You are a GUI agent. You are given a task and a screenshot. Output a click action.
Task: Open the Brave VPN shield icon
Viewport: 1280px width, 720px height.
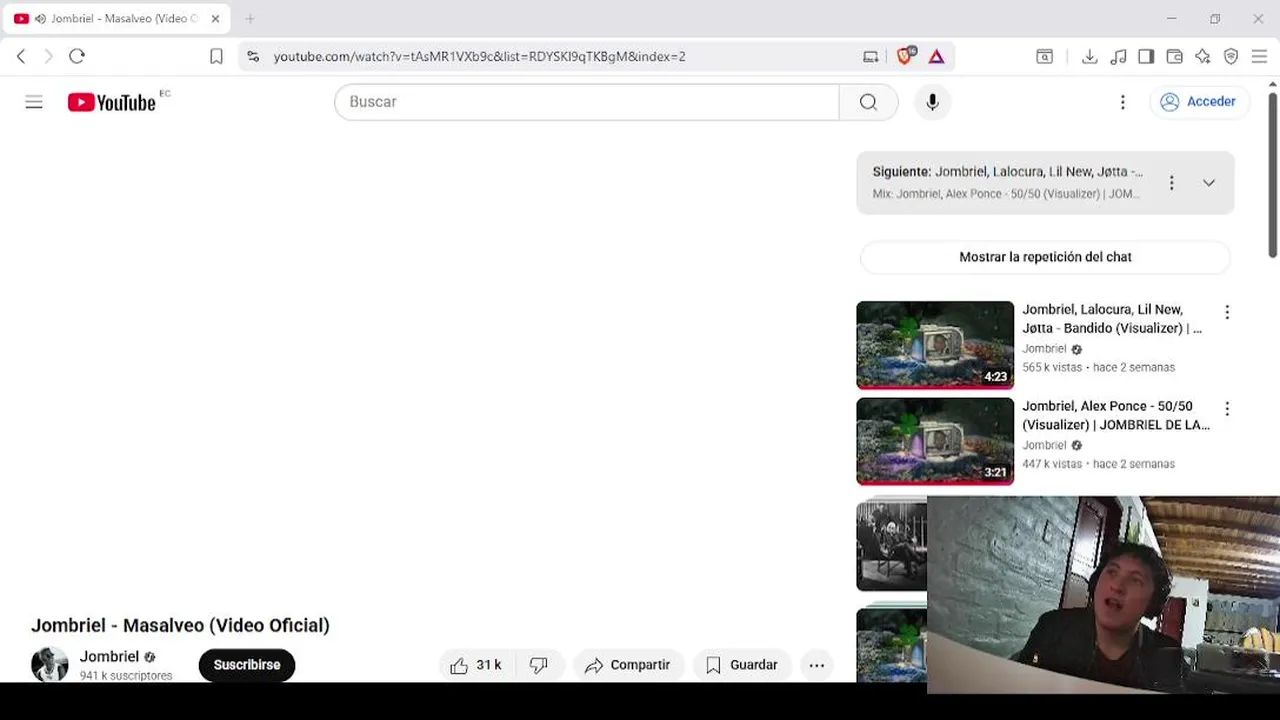1231,56
